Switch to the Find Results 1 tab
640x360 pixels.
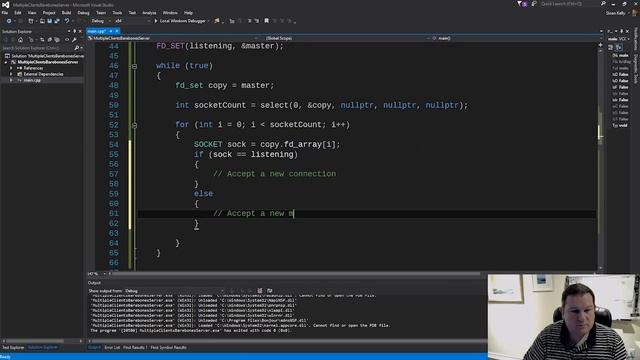135,347
